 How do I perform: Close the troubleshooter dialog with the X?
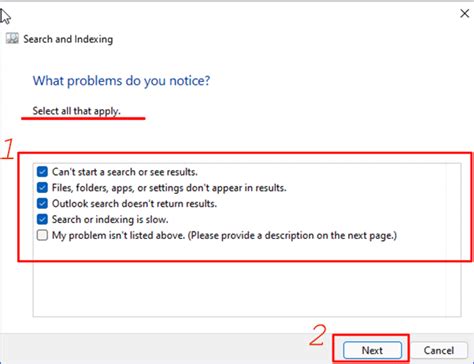tap(464, 14)
